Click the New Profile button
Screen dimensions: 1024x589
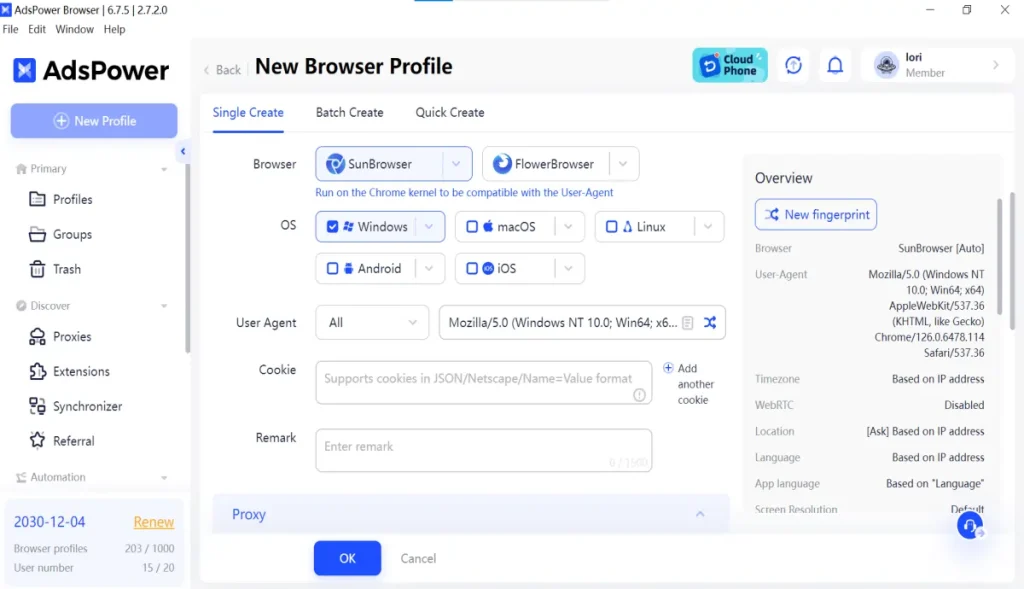point(94,121)
